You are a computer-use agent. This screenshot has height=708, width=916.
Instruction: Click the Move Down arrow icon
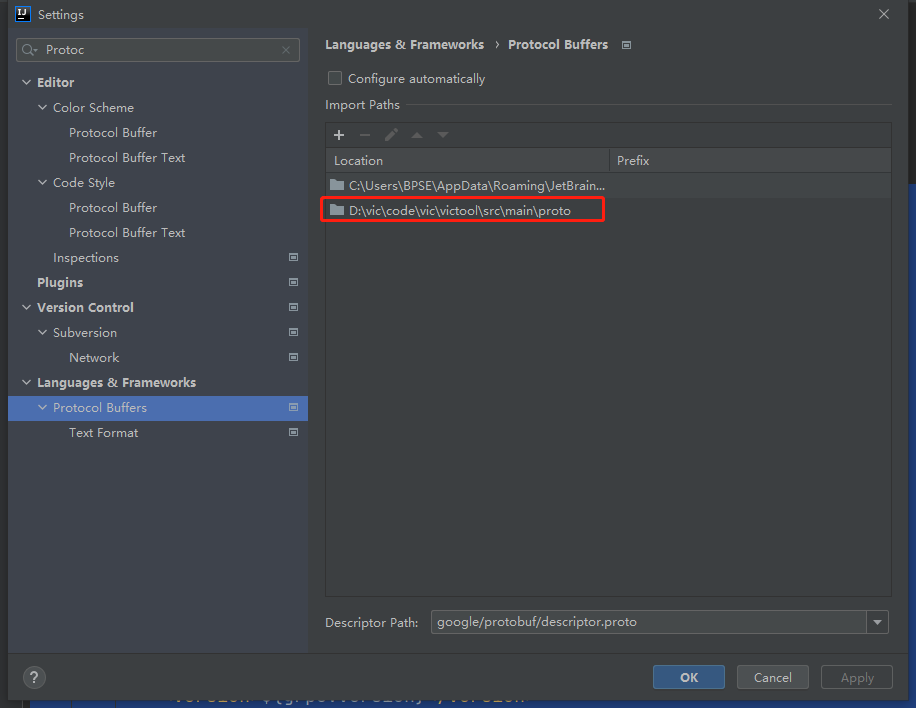click(443, 136)
